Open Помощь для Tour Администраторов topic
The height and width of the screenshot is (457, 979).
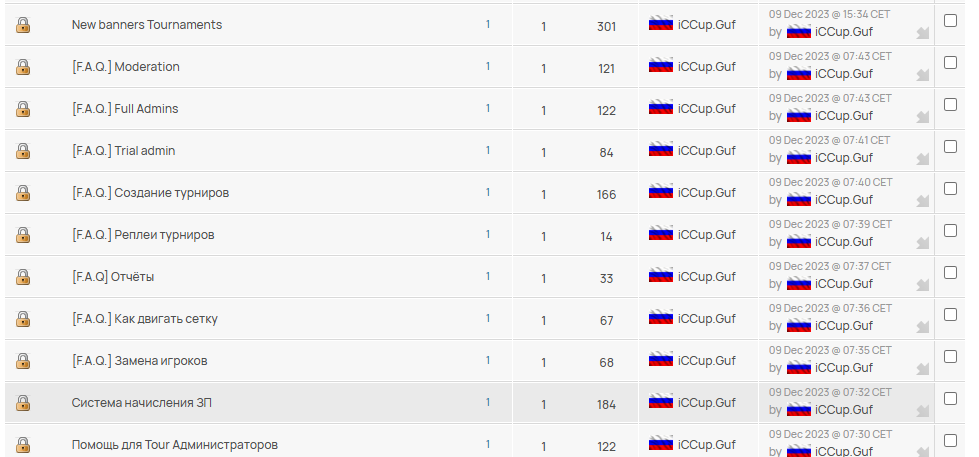175,445
